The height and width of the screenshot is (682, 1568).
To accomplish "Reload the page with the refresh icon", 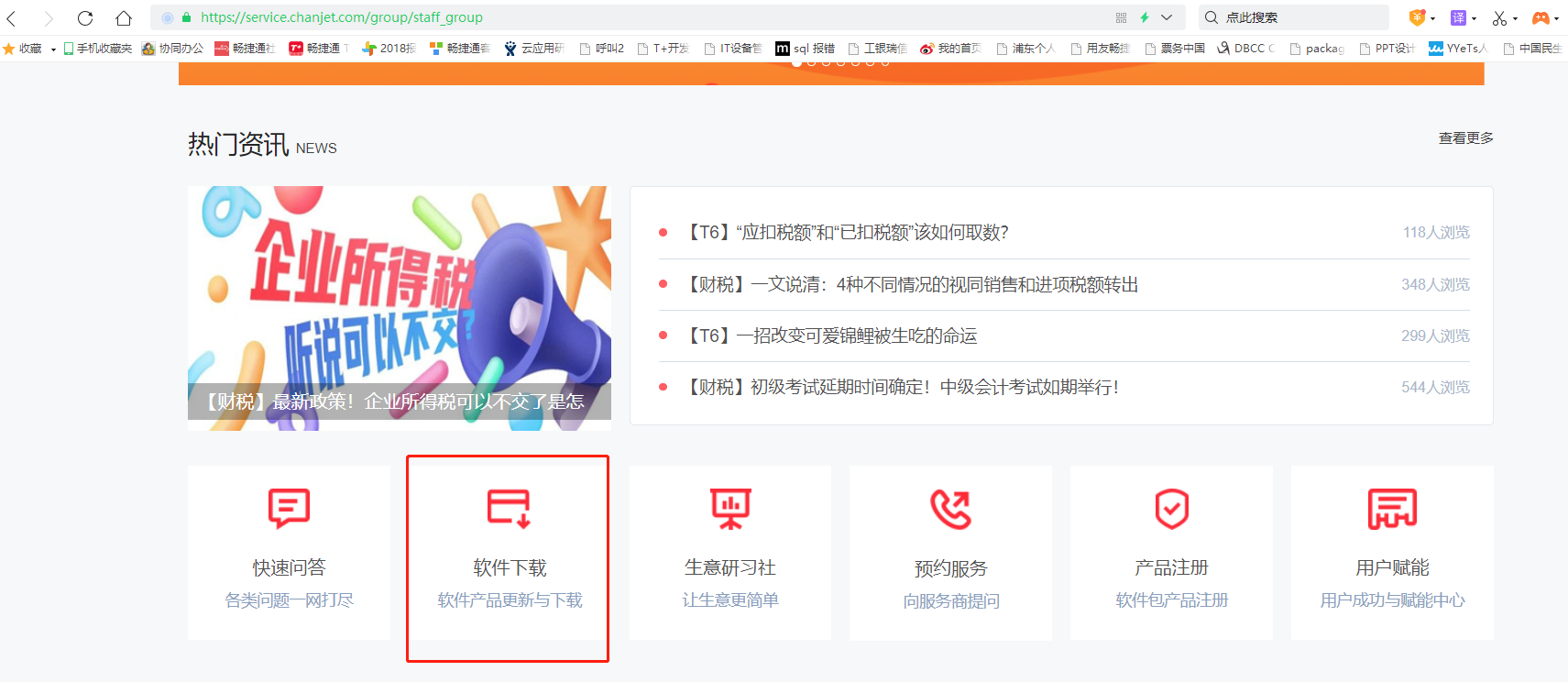I will [x=85, y=17].
